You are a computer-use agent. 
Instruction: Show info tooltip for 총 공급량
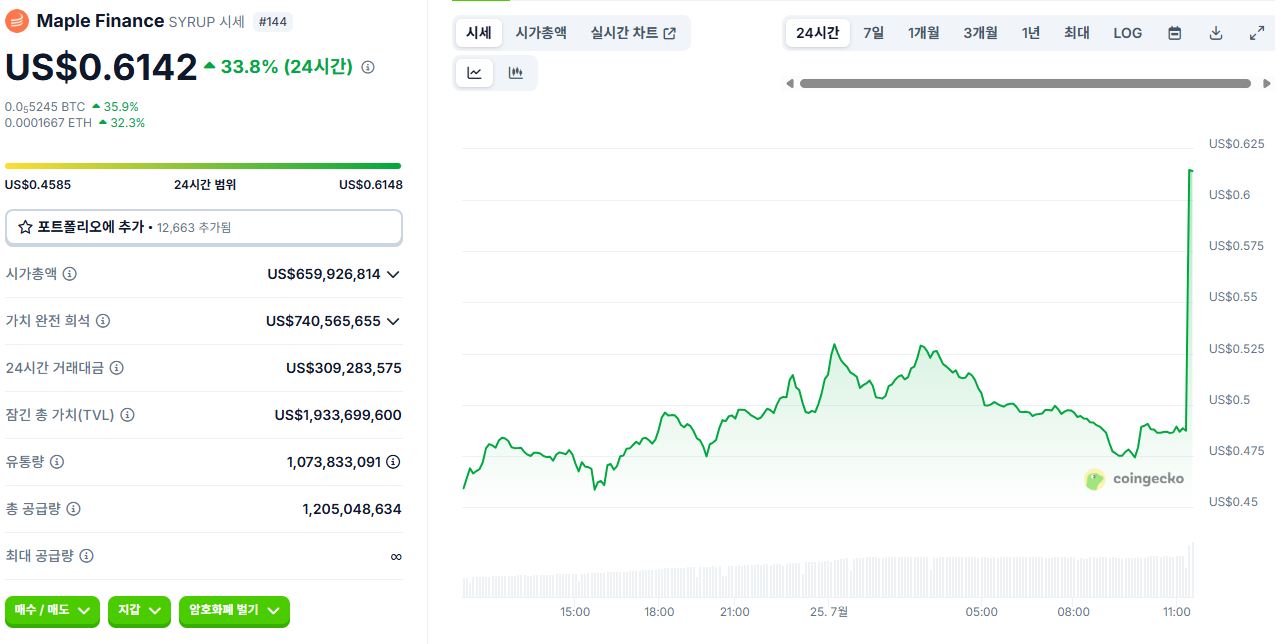(x=73, y=509)
